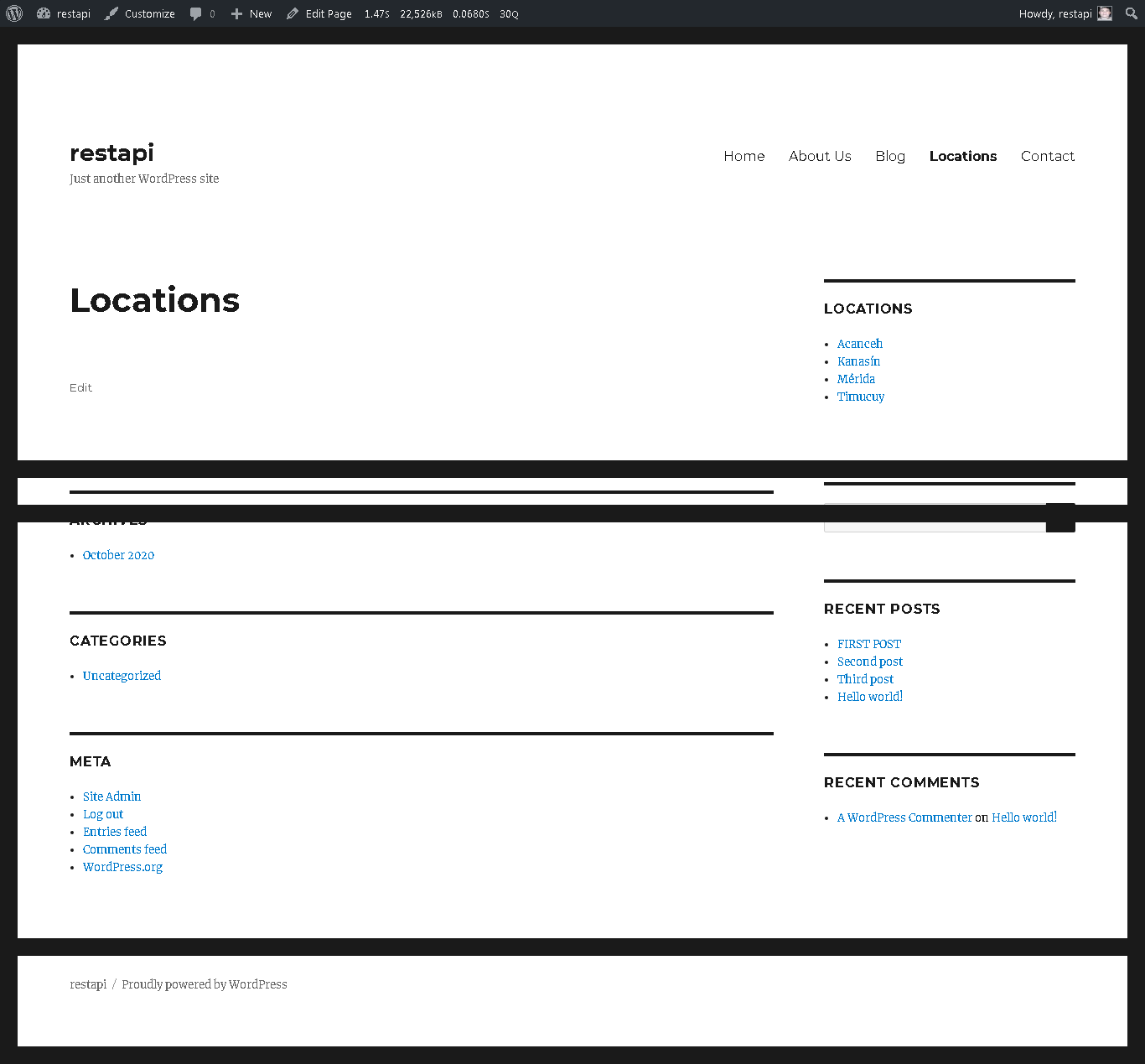The image size is (1145, 1064).
Task: Open the Third post link
Action: [865, 679]
